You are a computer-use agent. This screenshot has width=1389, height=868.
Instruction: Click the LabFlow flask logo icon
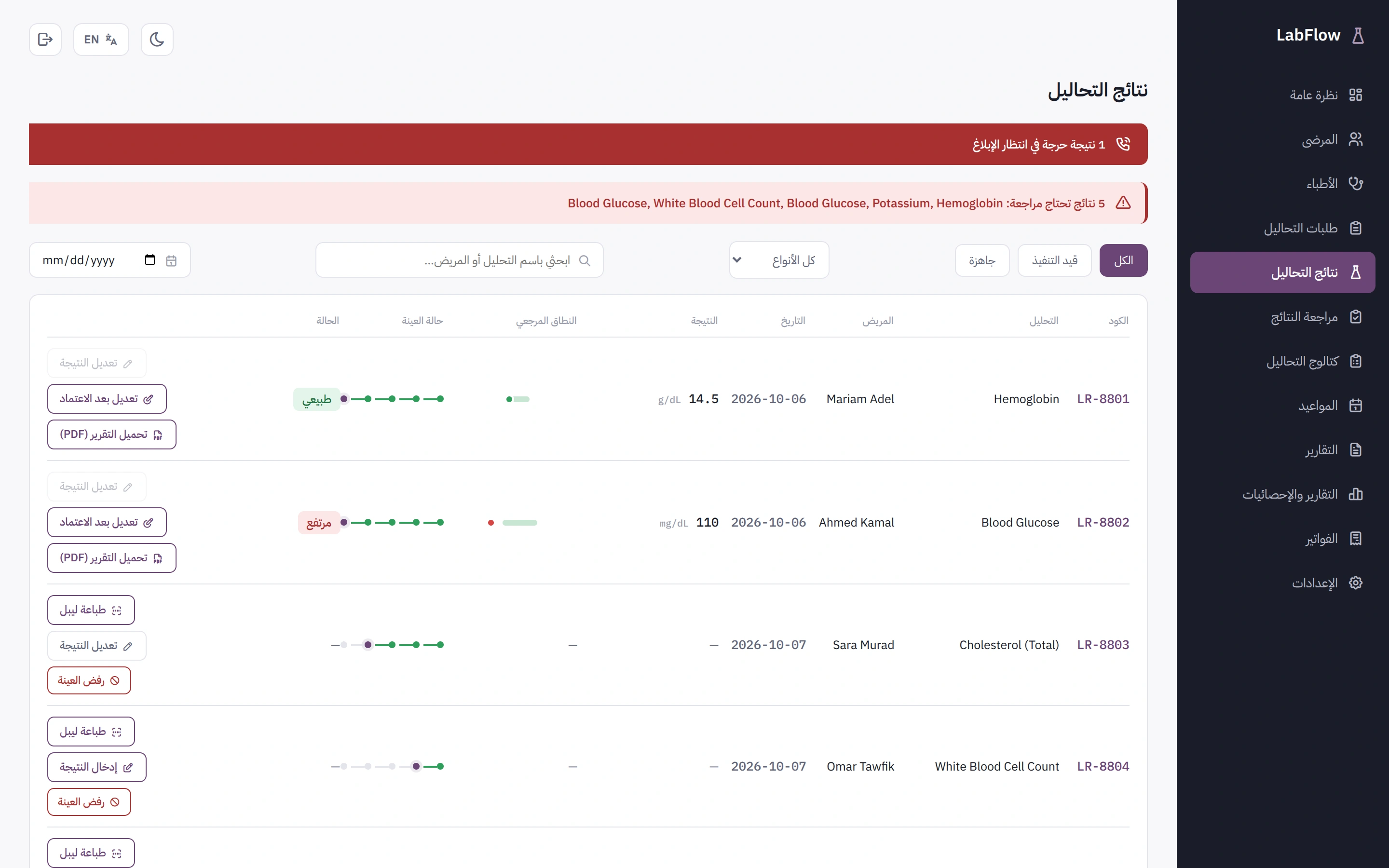pos(1358,36)
